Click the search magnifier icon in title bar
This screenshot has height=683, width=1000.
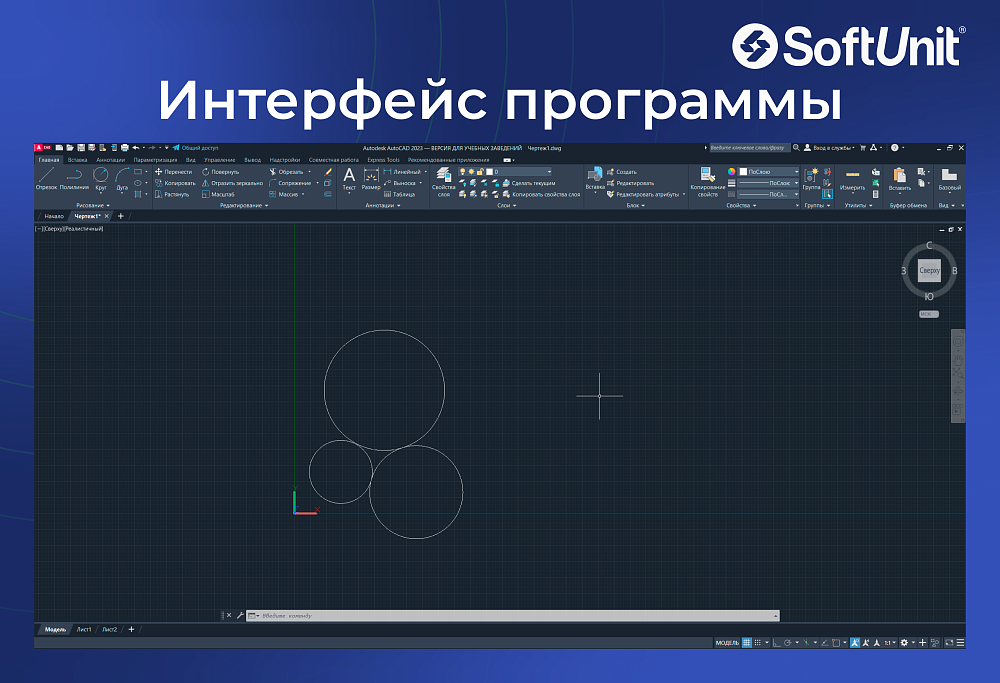796,148
